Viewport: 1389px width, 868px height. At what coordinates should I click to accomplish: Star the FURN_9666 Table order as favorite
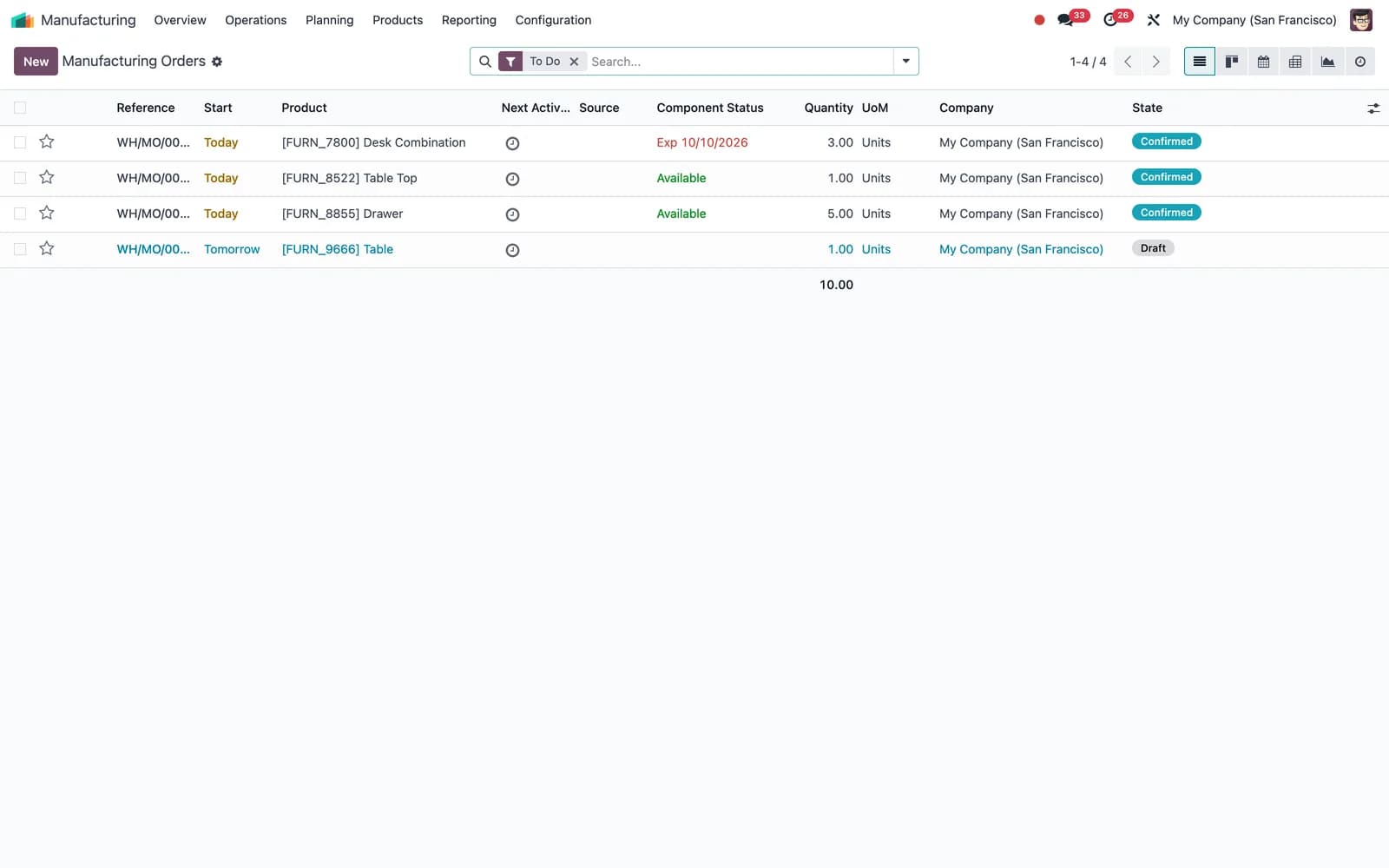pos(47,248)
